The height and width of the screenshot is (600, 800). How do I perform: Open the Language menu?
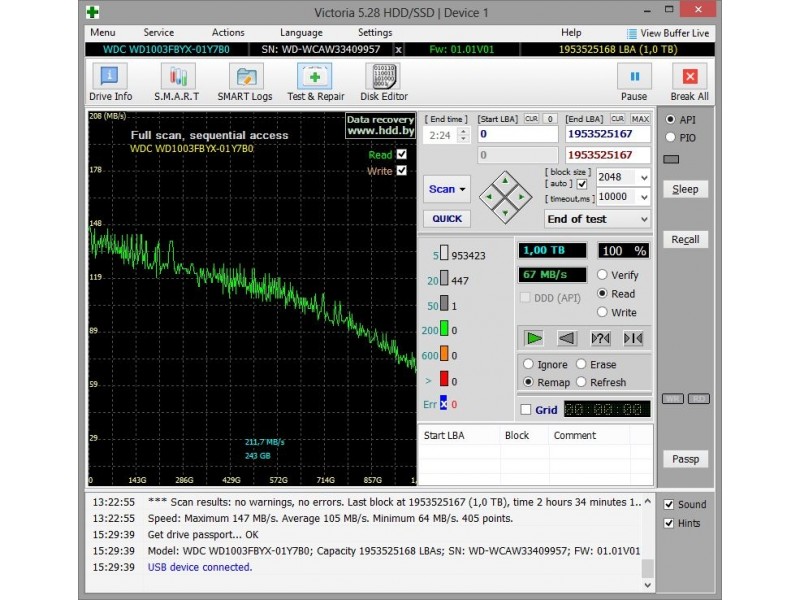[x=301, y=33]
